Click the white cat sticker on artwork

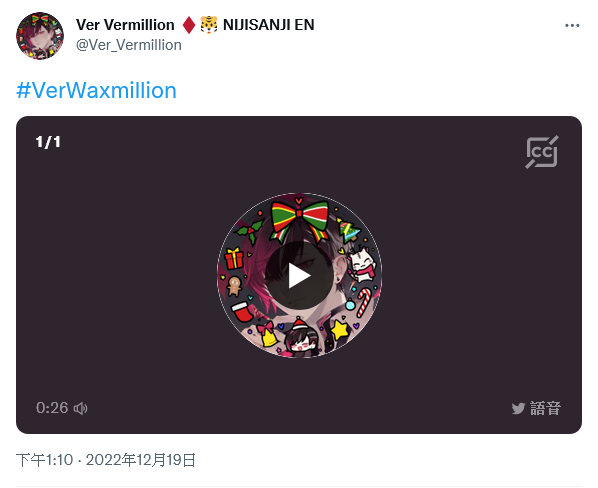pos(361,264)
